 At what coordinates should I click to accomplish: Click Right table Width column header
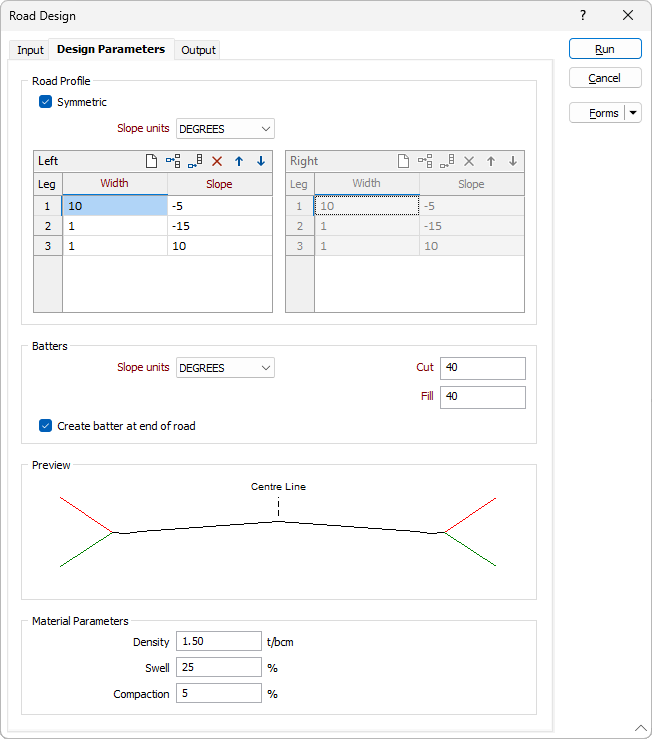367,184
